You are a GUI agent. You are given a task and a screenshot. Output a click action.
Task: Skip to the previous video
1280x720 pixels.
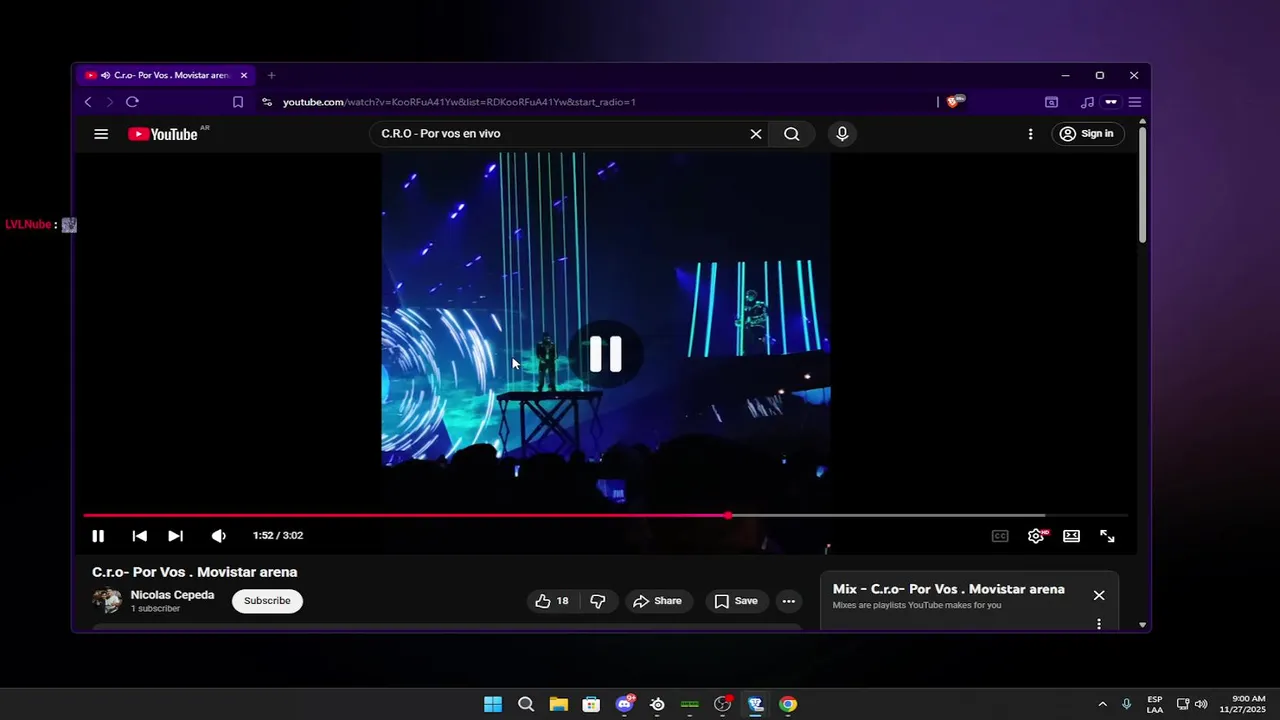[140, 536]
